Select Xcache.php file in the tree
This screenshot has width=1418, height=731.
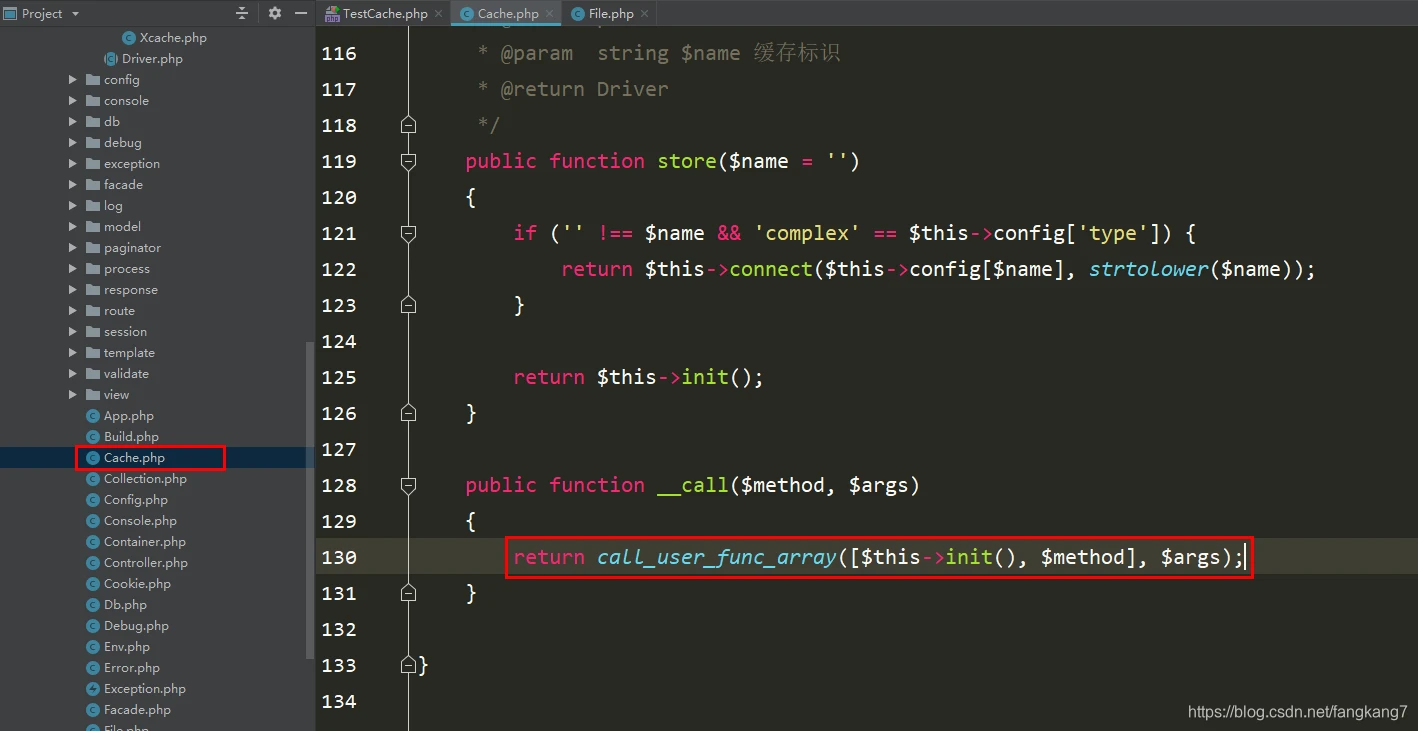coord(172,38)
